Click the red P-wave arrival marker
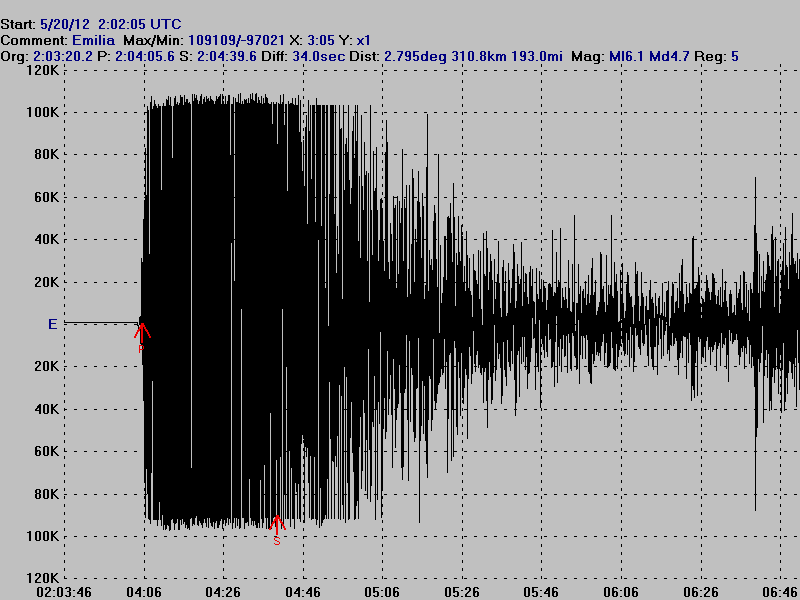 (142, 337)
